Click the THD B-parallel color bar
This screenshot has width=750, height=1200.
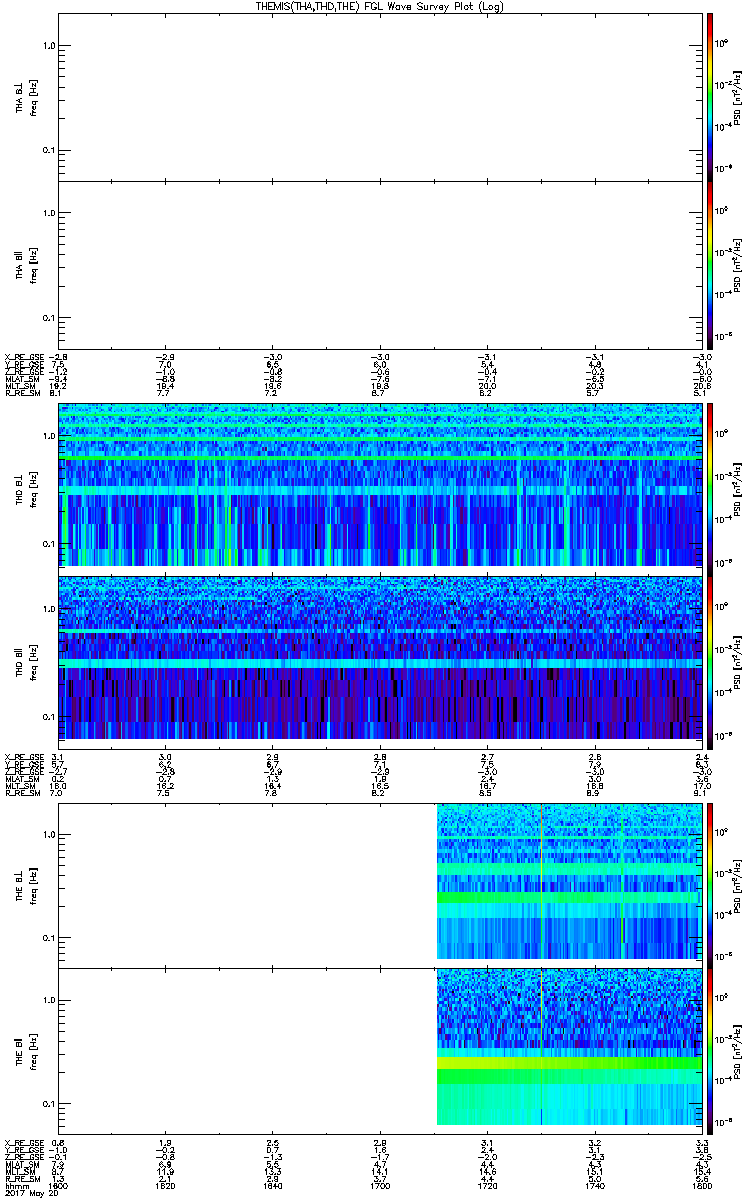point(710,661)
